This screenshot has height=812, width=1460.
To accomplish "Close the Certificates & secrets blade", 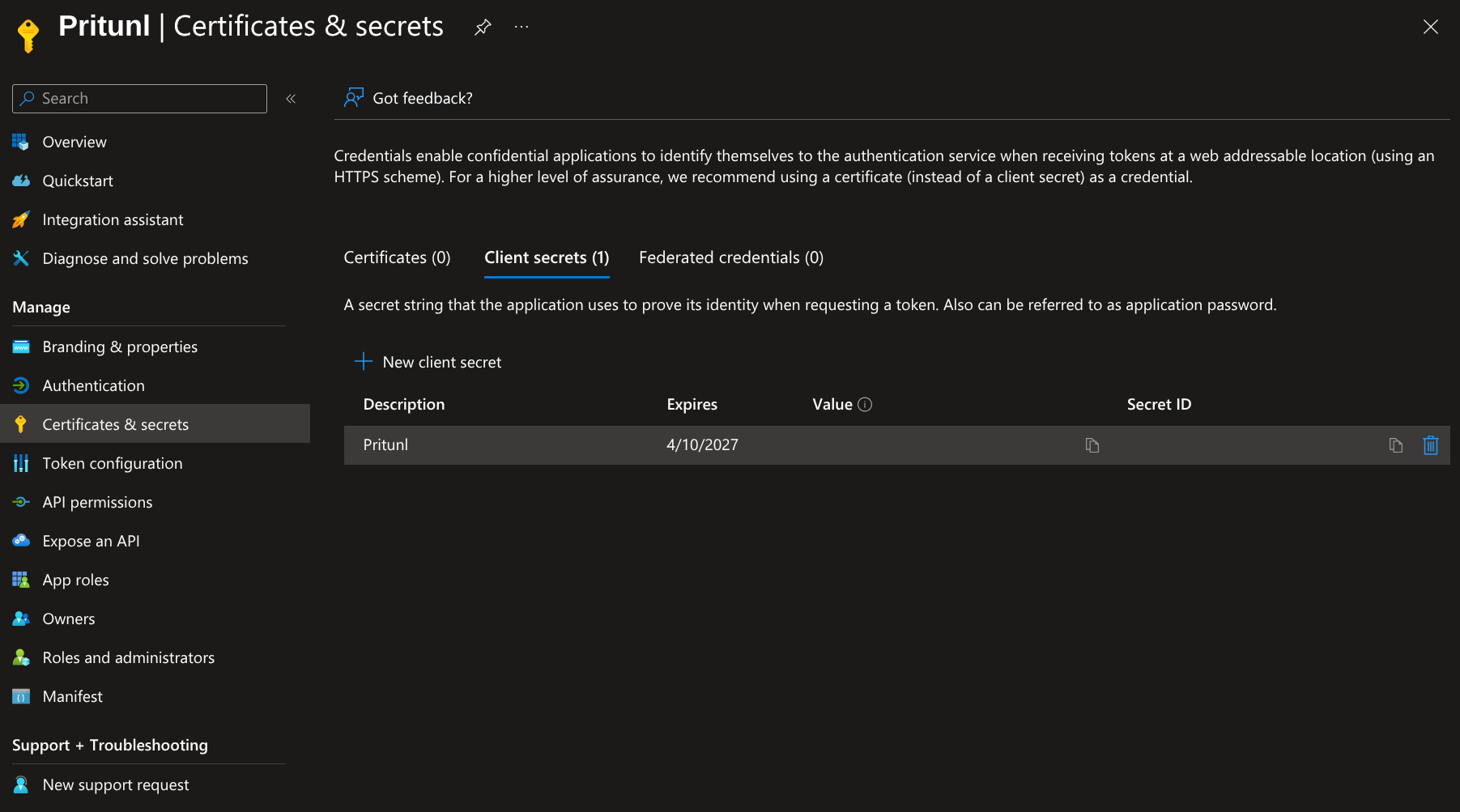I will (1431, 27).
